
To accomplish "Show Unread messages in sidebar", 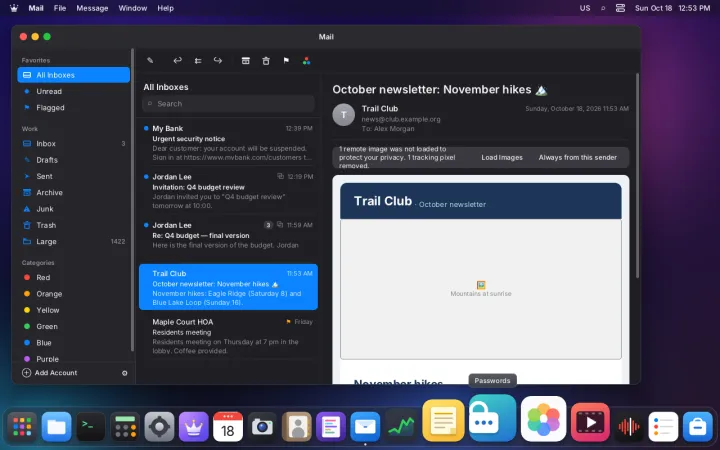I will tap(73, 91).
